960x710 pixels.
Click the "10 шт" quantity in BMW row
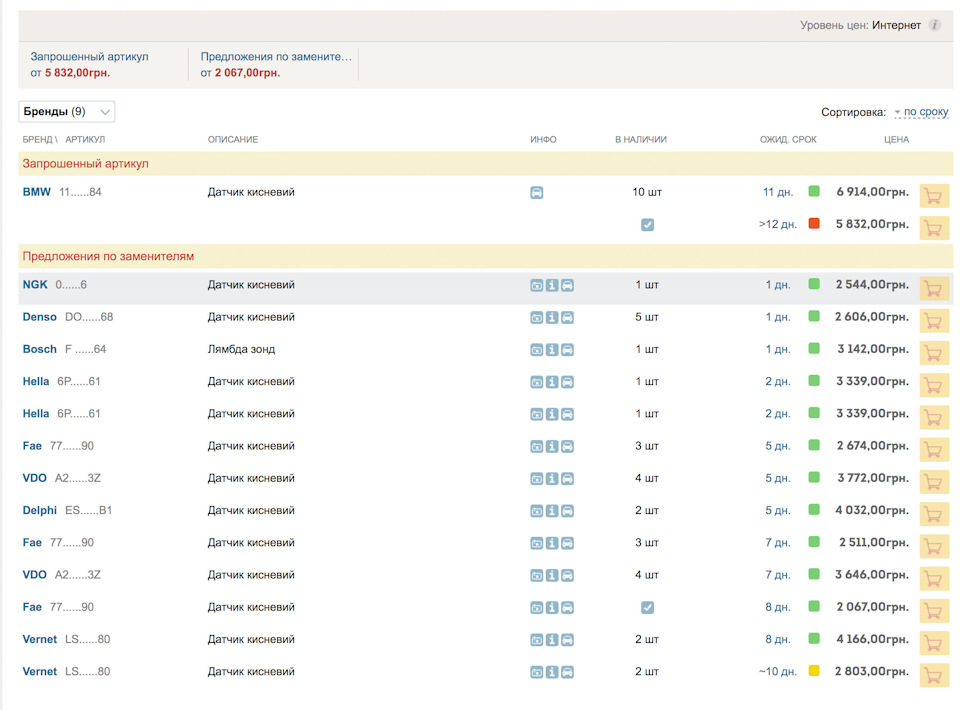coord(647,192)
